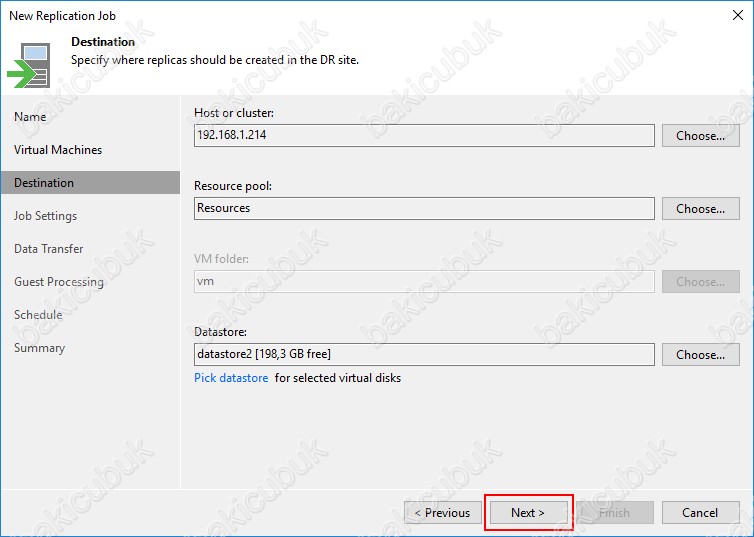Viewport: 754px width, 537px height.
Task: Choose a host or cluster
Action: click(x=701, y=136)
